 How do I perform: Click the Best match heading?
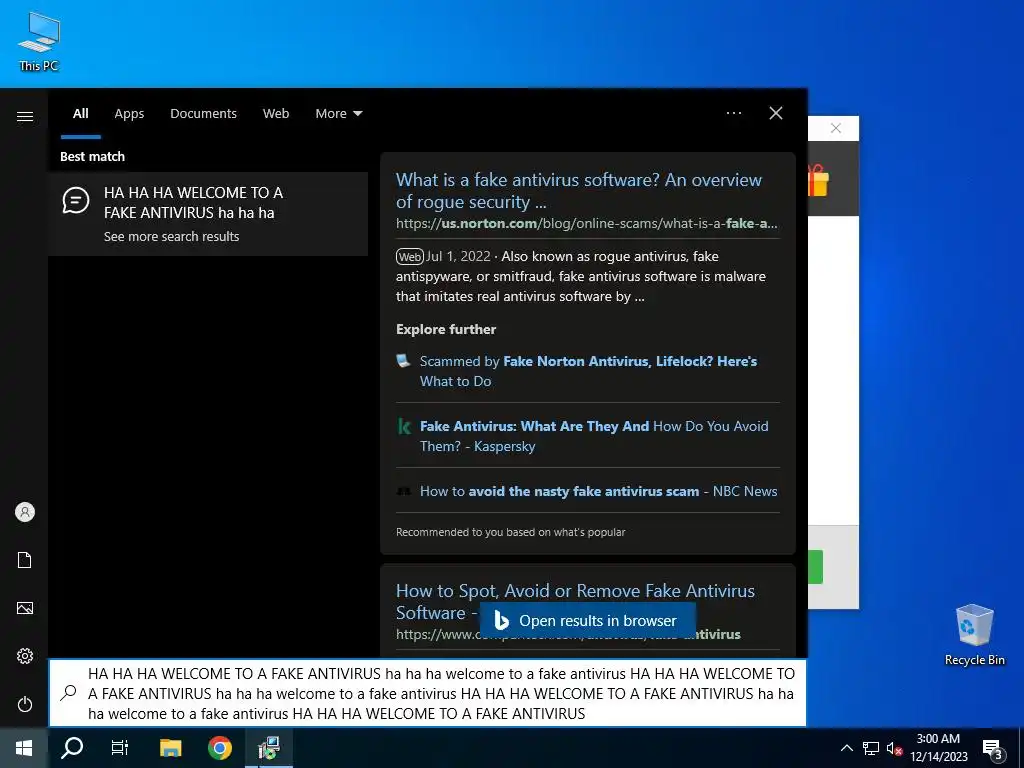[x=92, y=157]
